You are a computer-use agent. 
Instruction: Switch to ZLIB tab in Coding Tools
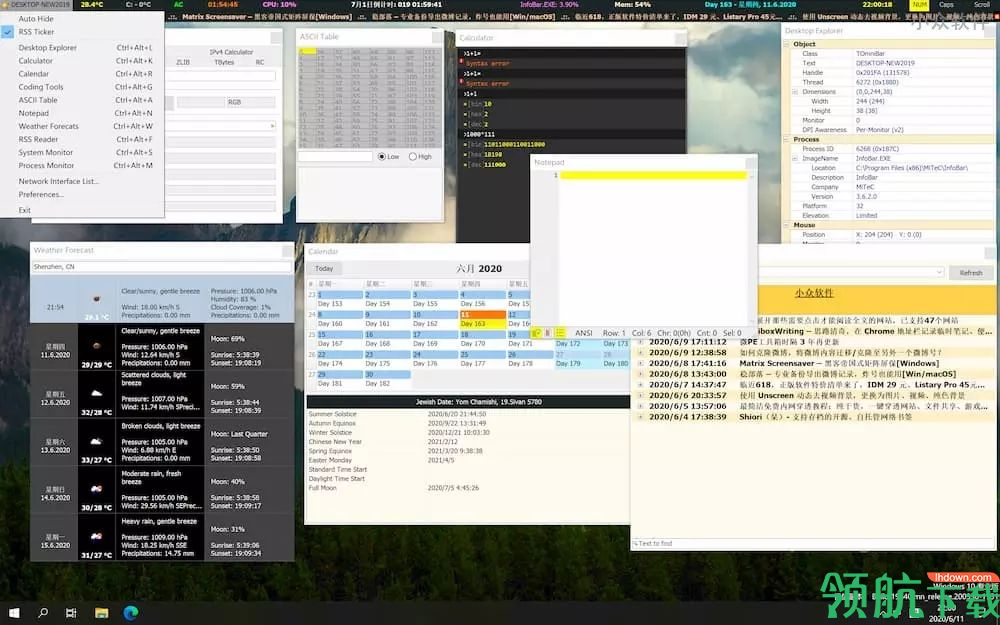click(x=183, y=62)
